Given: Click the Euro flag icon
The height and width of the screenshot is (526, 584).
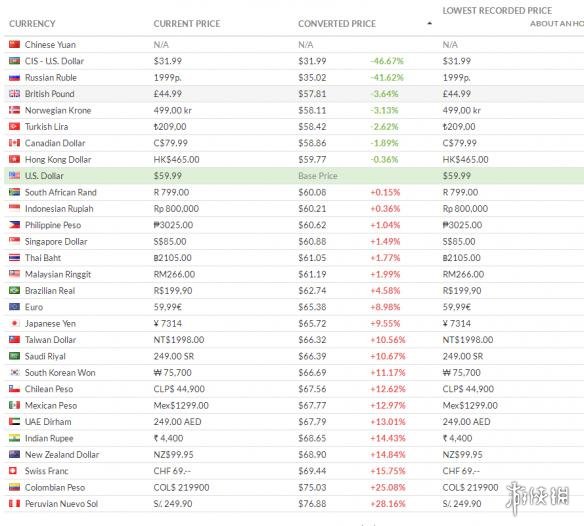Looking at the screenshot, I should click(14, 307).
